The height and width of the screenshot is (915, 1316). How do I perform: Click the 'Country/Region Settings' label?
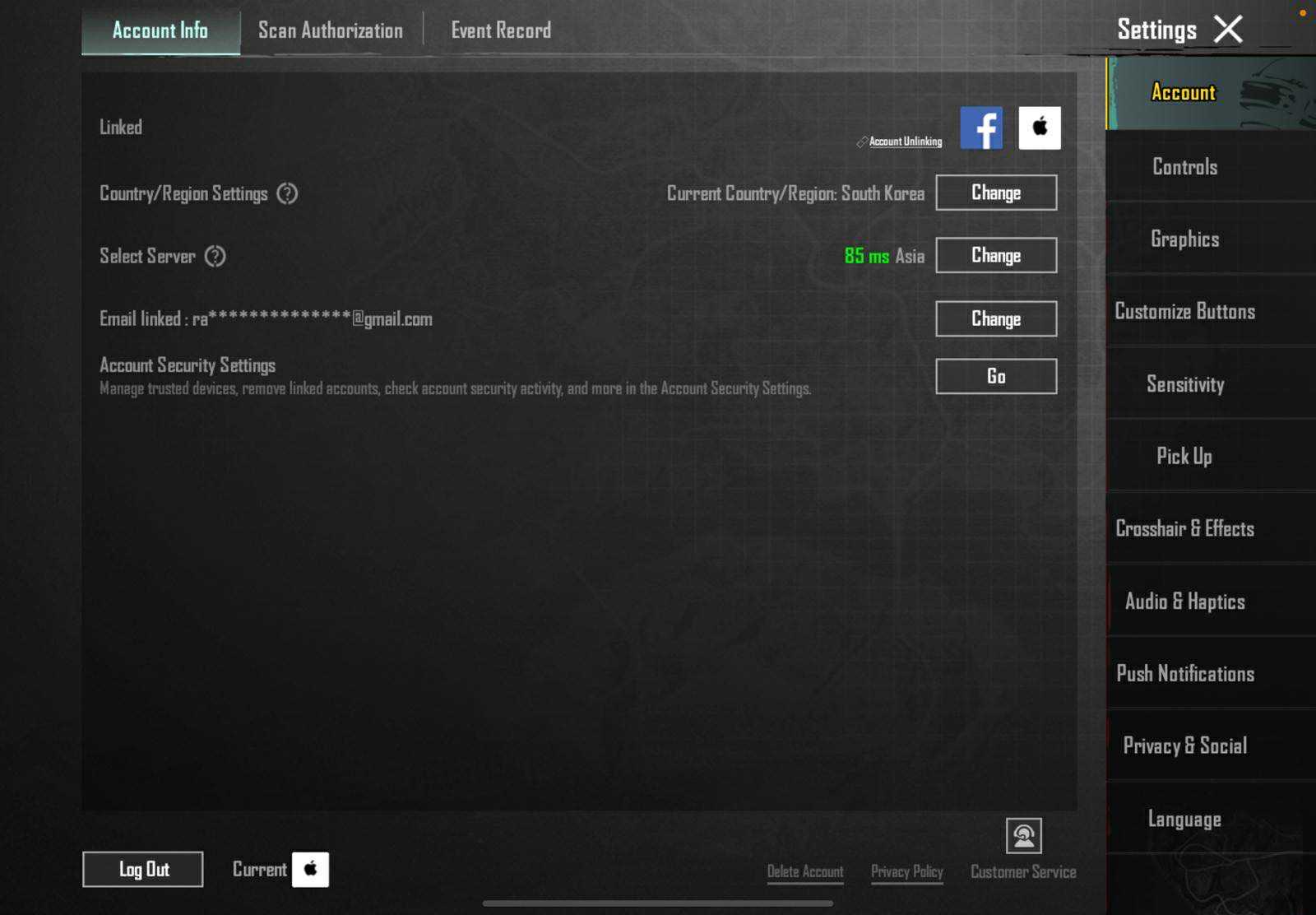pyautogui.click(x=183, y=193)
